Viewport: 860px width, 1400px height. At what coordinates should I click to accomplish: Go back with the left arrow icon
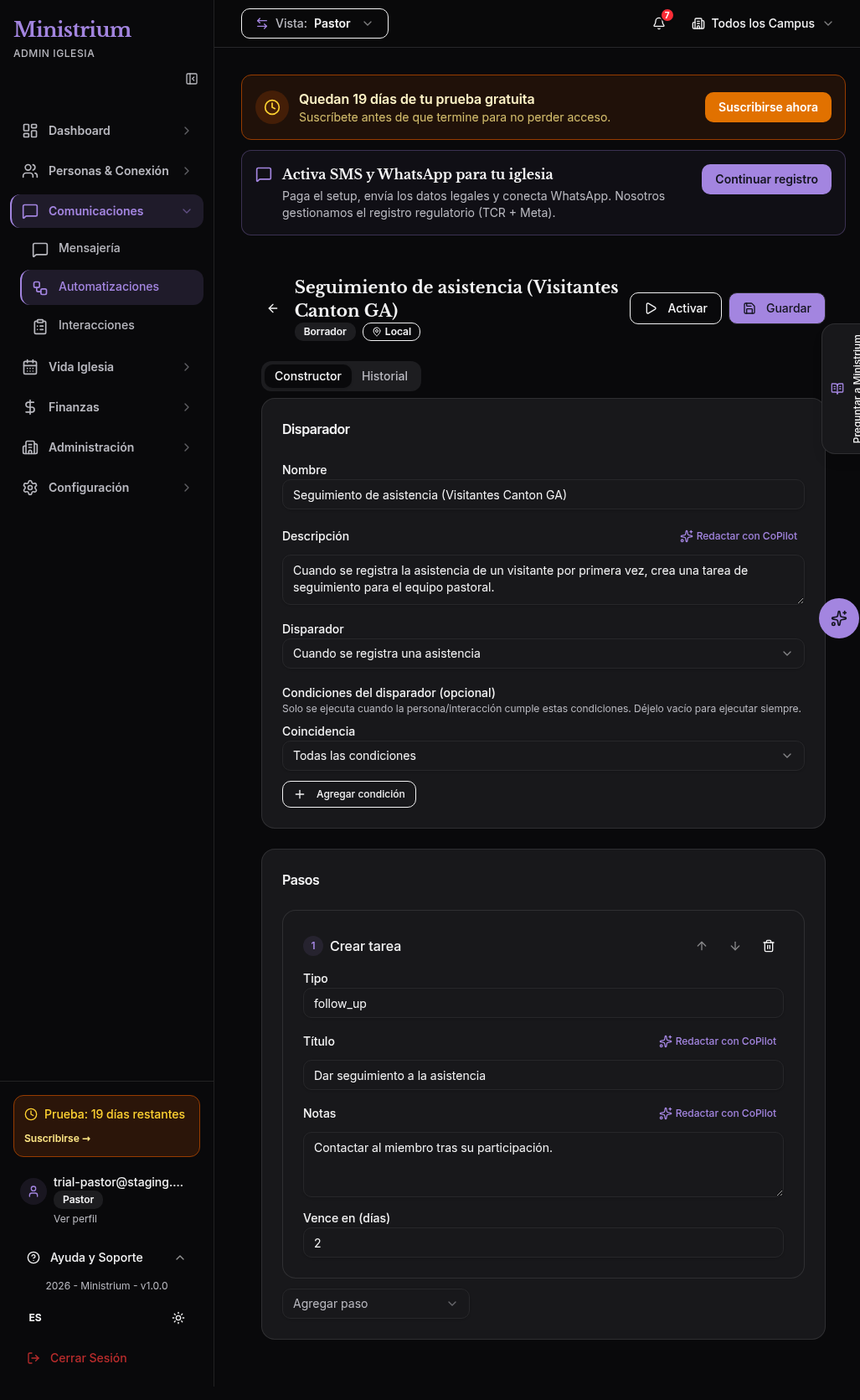[273, 308]
